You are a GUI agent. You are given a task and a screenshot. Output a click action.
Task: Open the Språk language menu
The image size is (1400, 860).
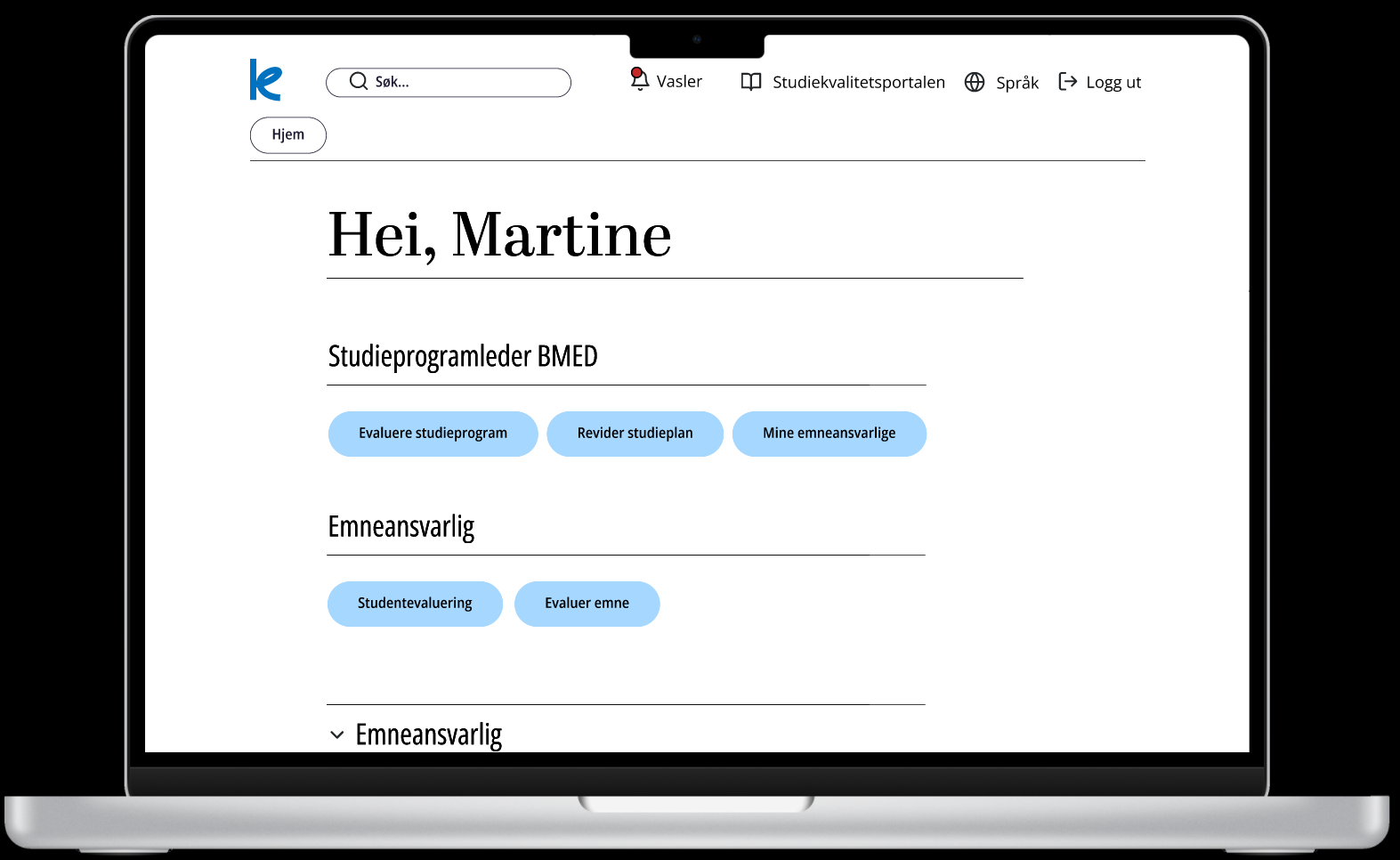[x=1017, y=83]
